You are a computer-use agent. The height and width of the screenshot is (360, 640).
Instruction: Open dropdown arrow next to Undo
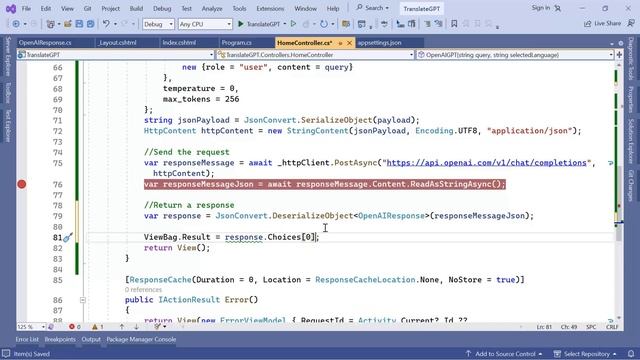pos(116,24)
